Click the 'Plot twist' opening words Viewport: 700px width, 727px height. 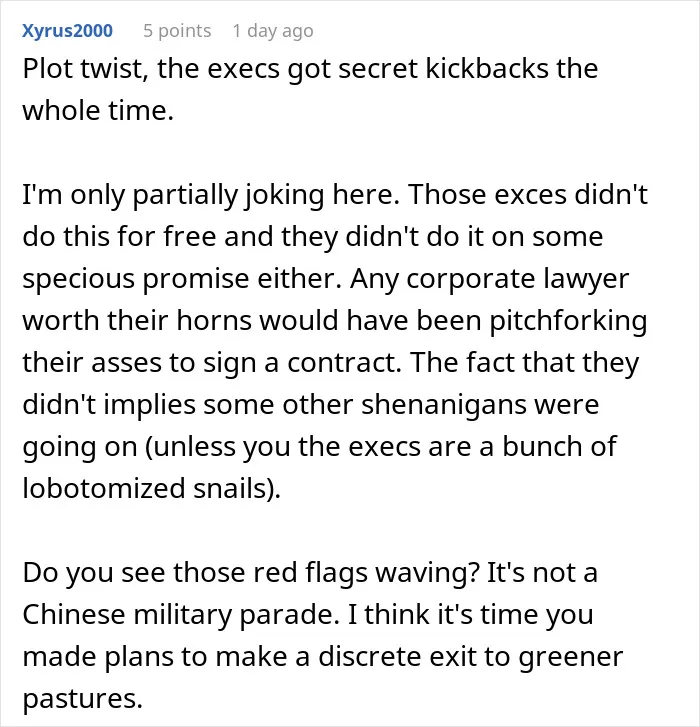click(x=85, y=69)
